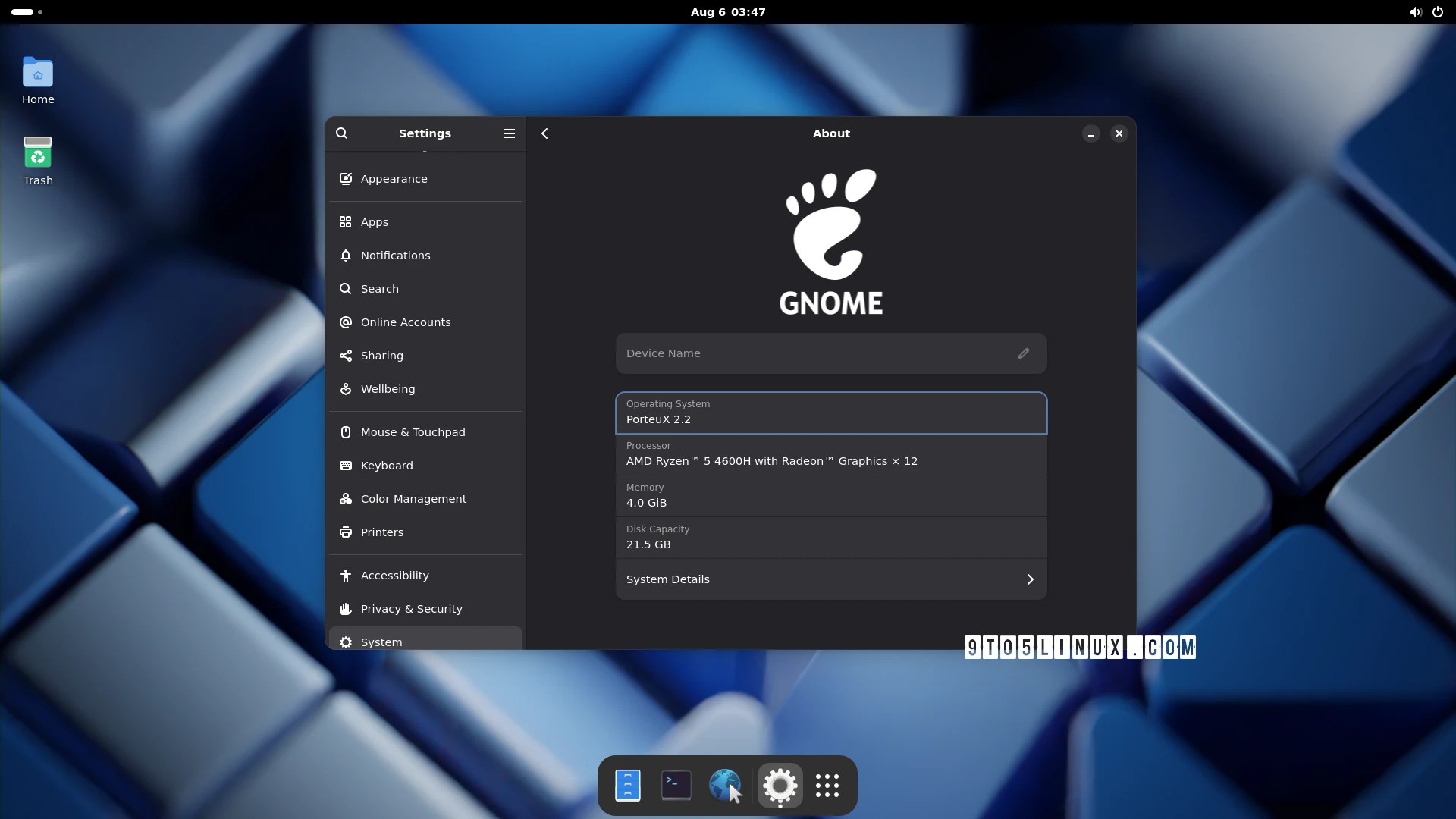Open Mouse & Touchpad settings
Screen dimensions: 1456x819
pos(413,432)
